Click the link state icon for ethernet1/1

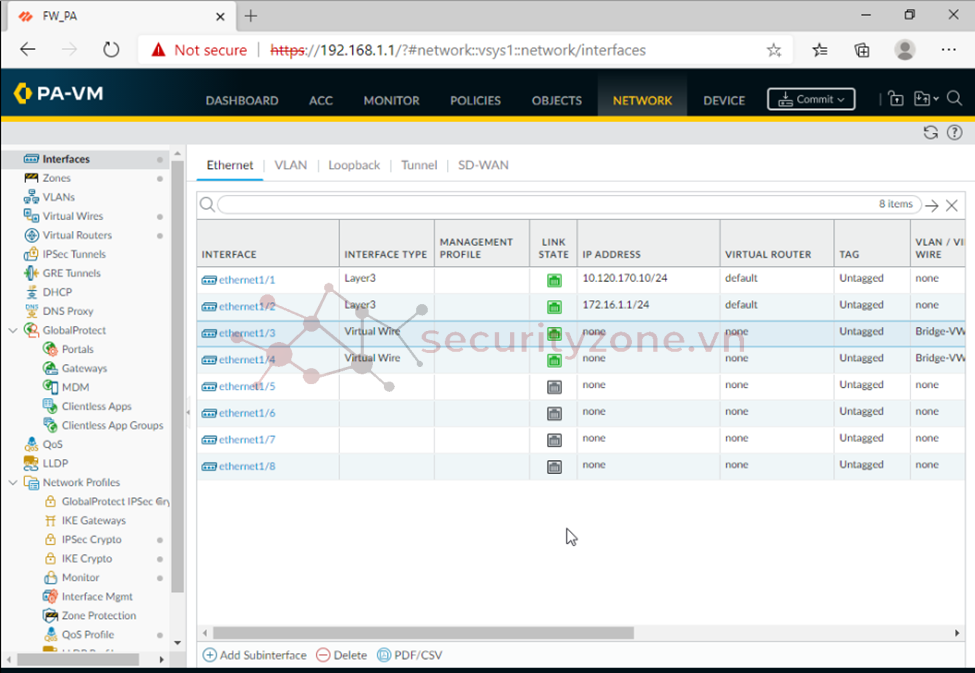(554, 281)
